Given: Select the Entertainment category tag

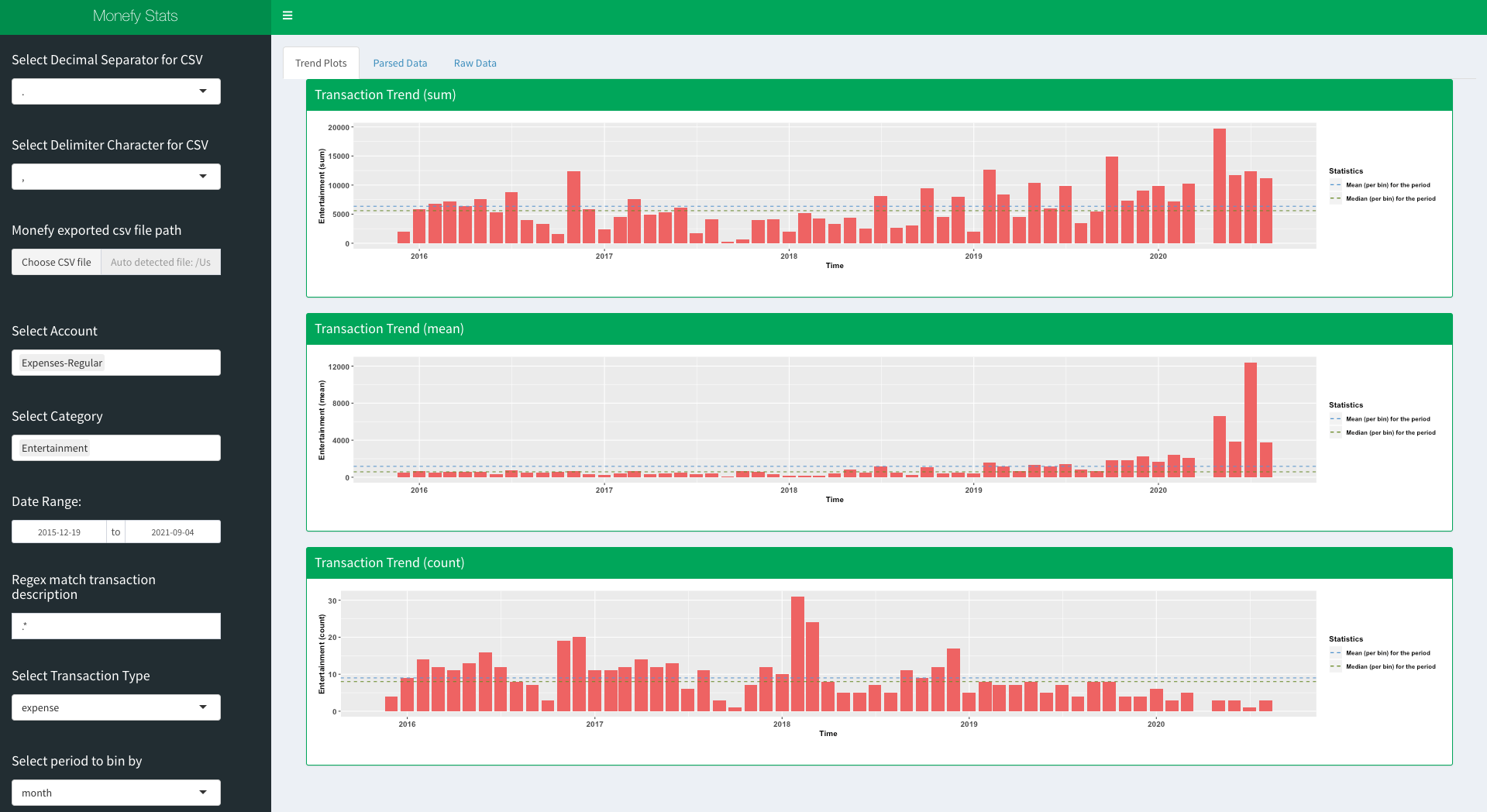Looking at the screenshot, I should coord(54,448).
